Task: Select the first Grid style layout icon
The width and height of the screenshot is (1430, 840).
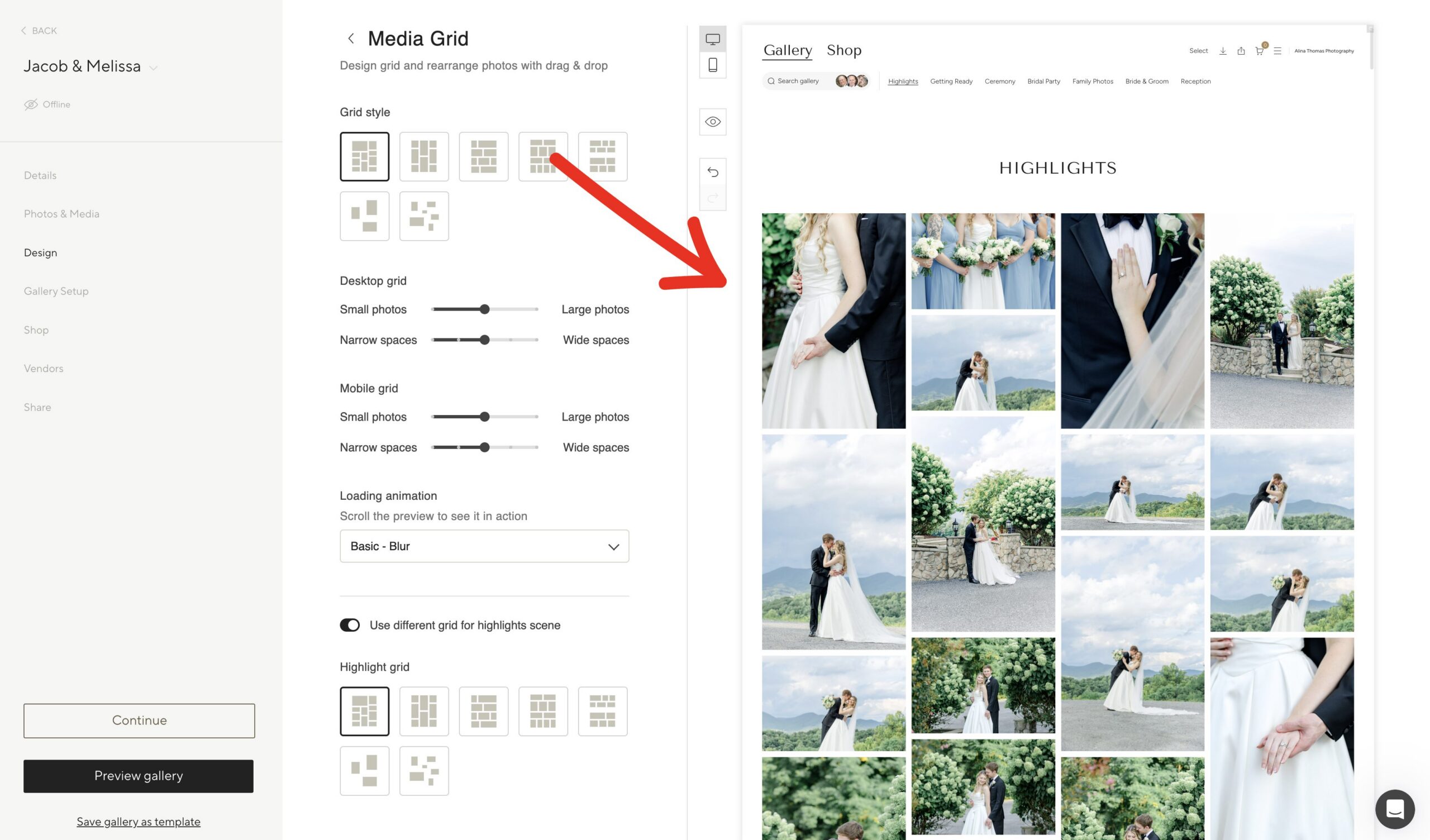Action: coord(364,156)
